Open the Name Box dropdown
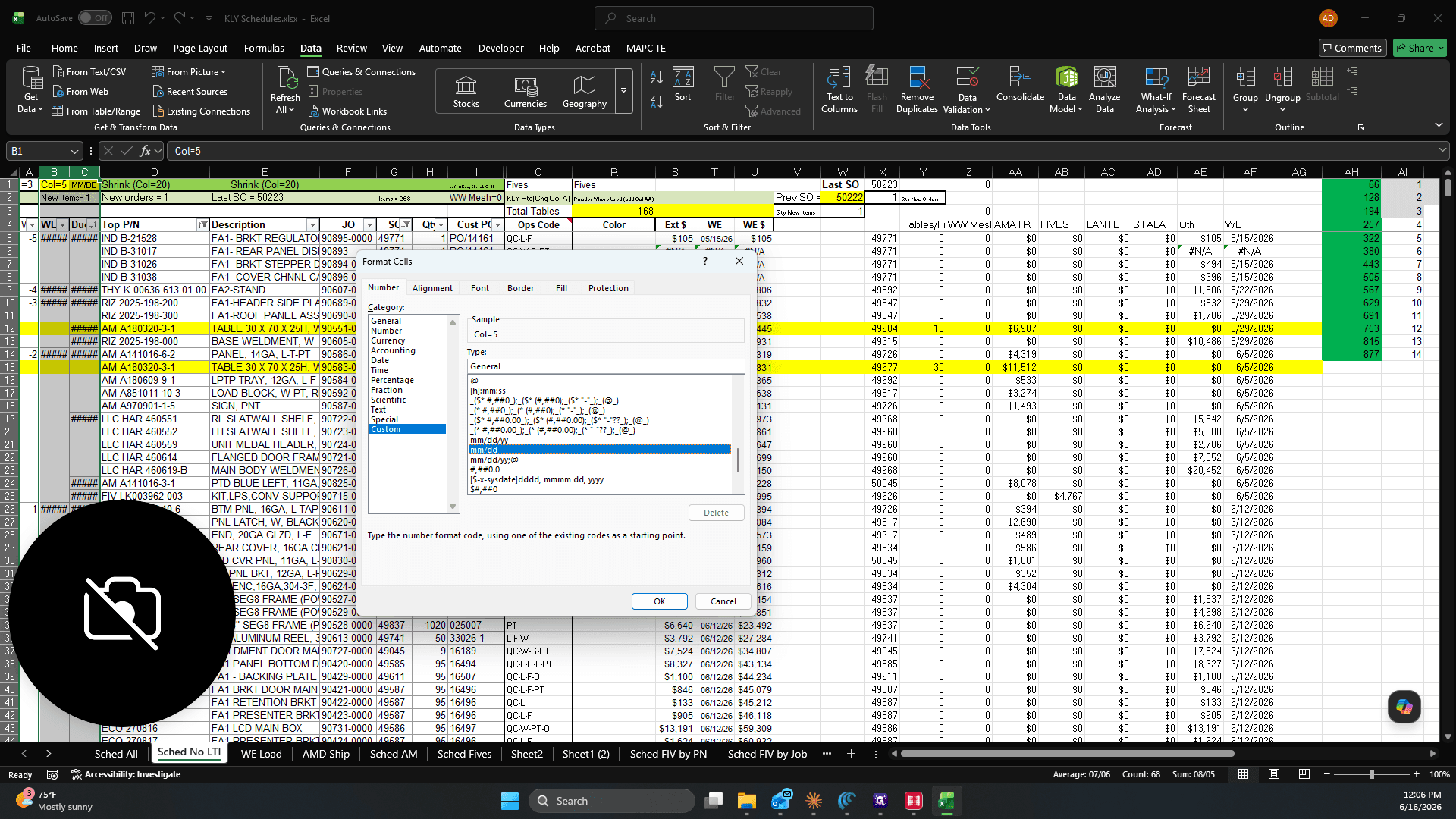 click(74, 151)
